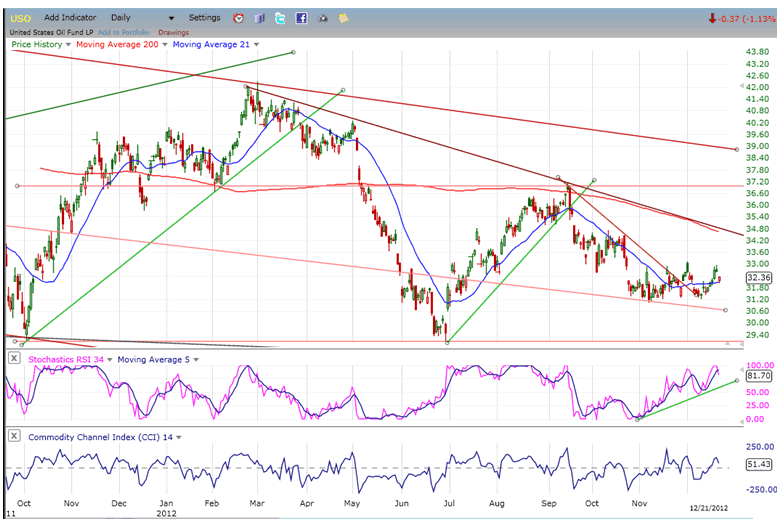777x525 pixels.
Task: Expand Moving Average 200 options
Action: coord(166,45)
